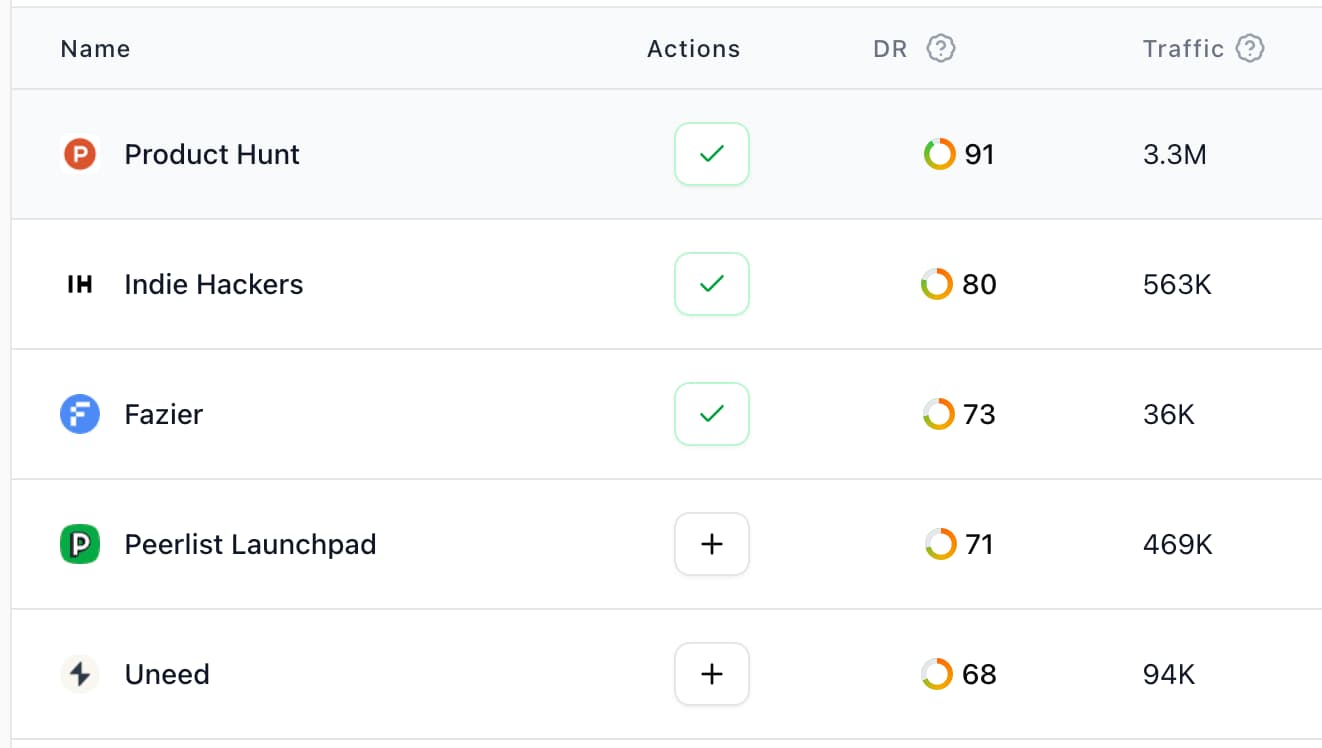The image size is (1322, 748).
Task: Add Uneed using the plus button
Action: pyautogui.click(x=711, y=674)
